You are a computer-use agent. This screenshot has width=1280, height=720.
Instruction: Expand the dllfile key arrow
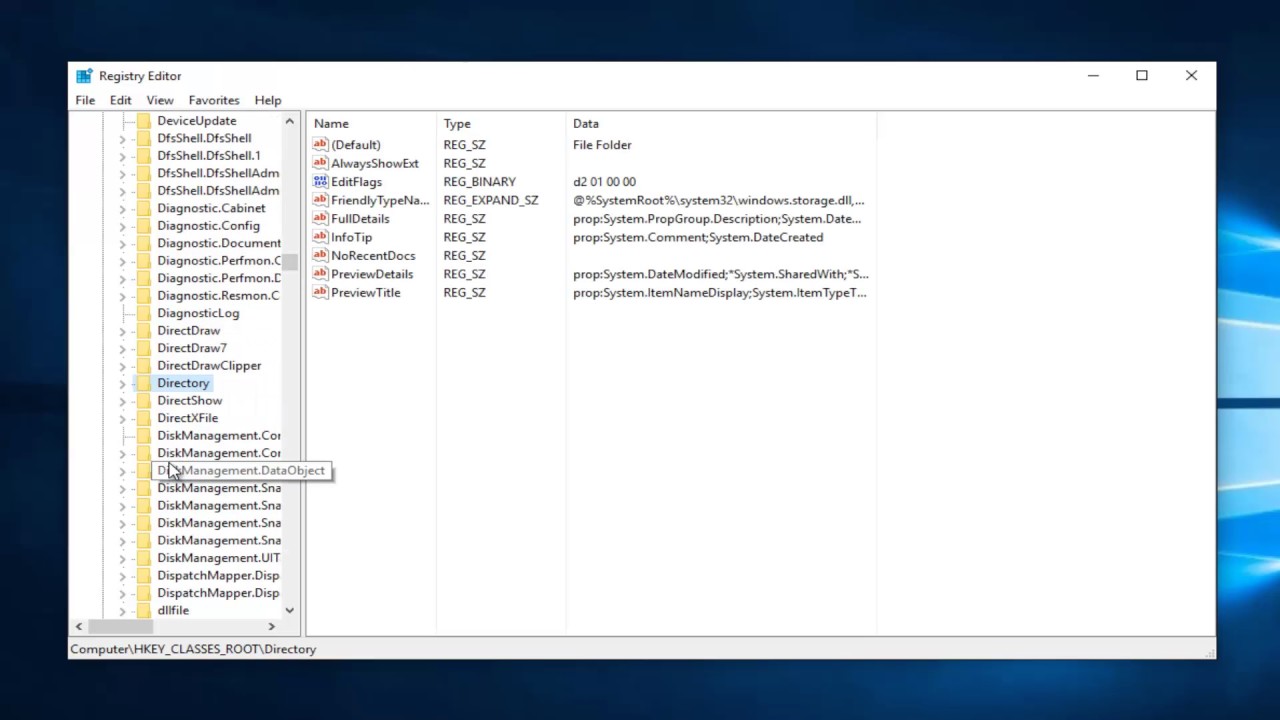tap(122, 611)
